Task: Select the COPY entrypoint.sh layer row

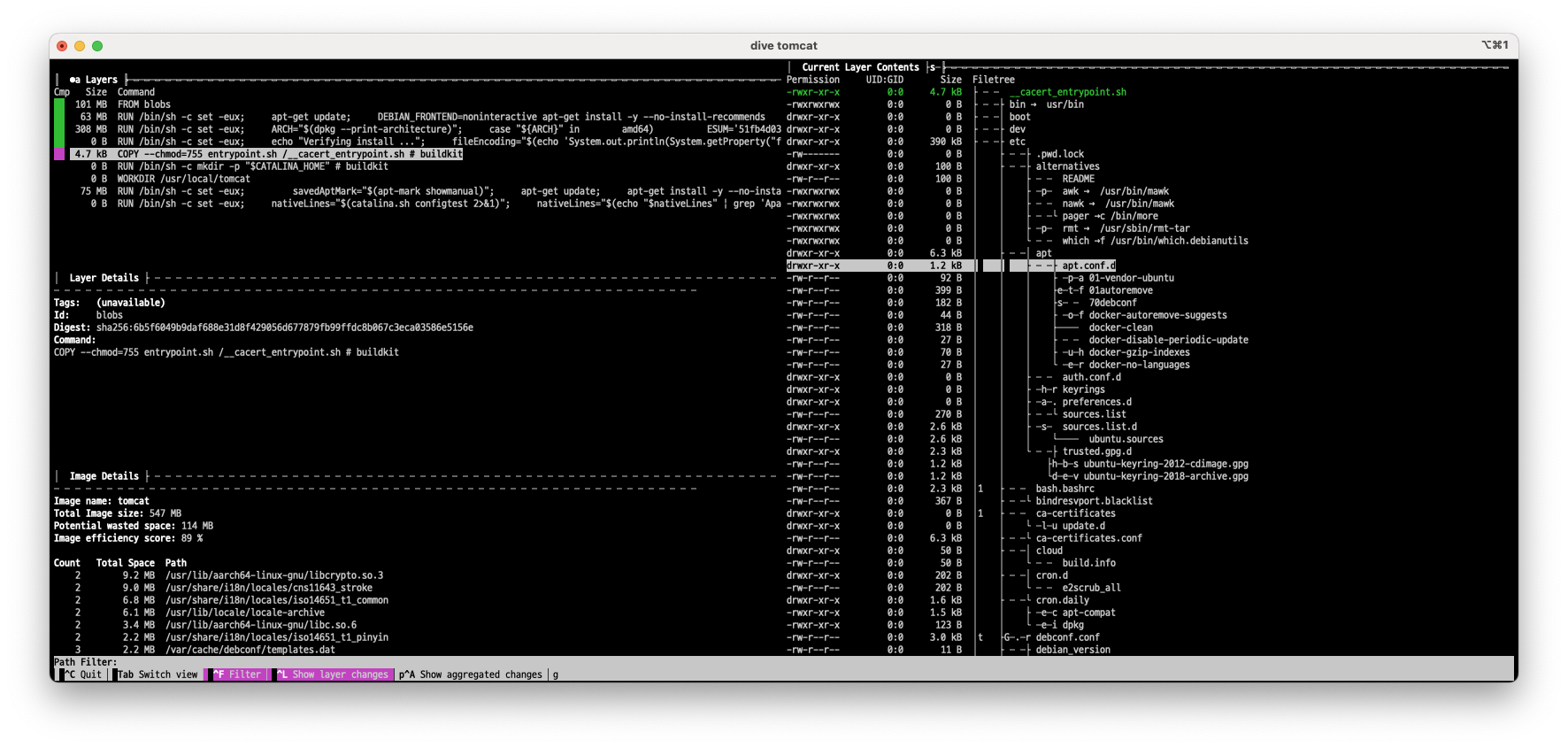Action: (268, 154)
